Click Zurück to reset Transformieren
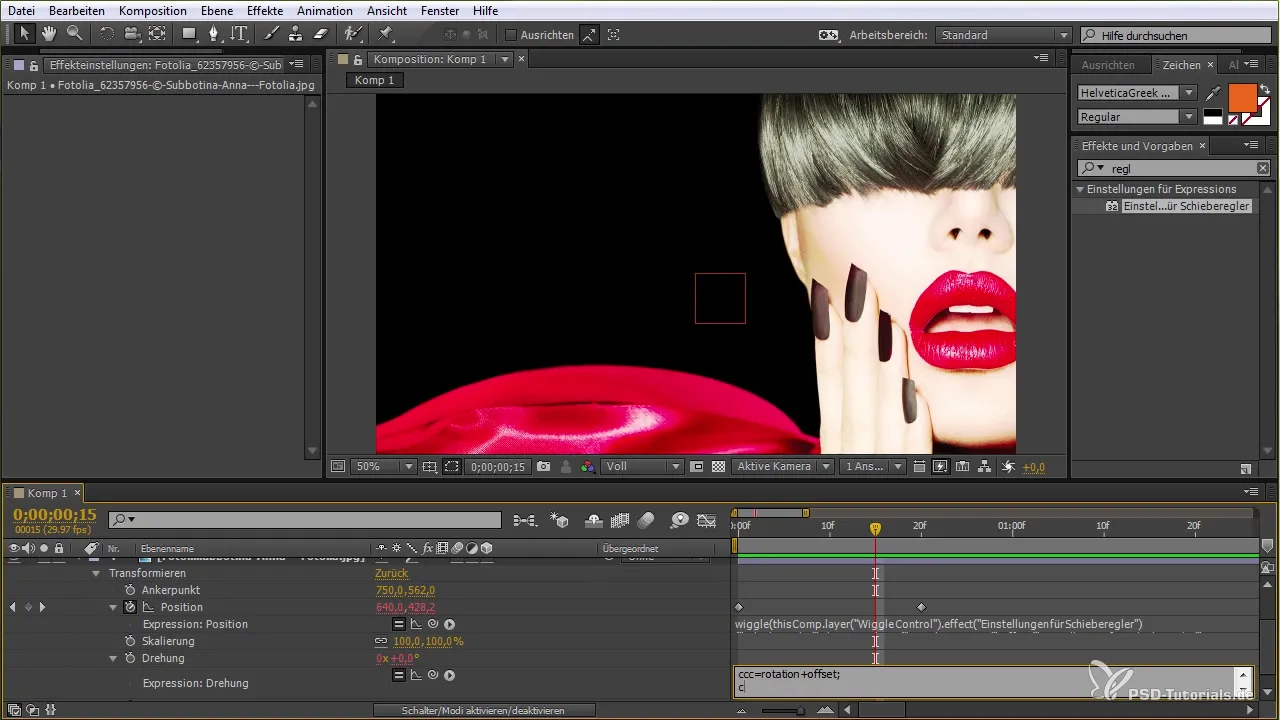 click(391, 574)
